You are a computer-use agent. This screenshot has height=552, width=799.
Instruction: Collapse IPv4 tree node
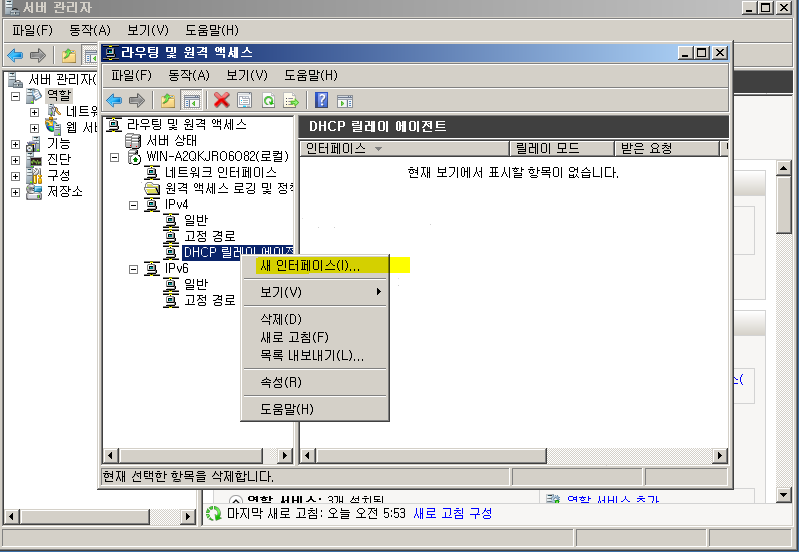(134, 205)
